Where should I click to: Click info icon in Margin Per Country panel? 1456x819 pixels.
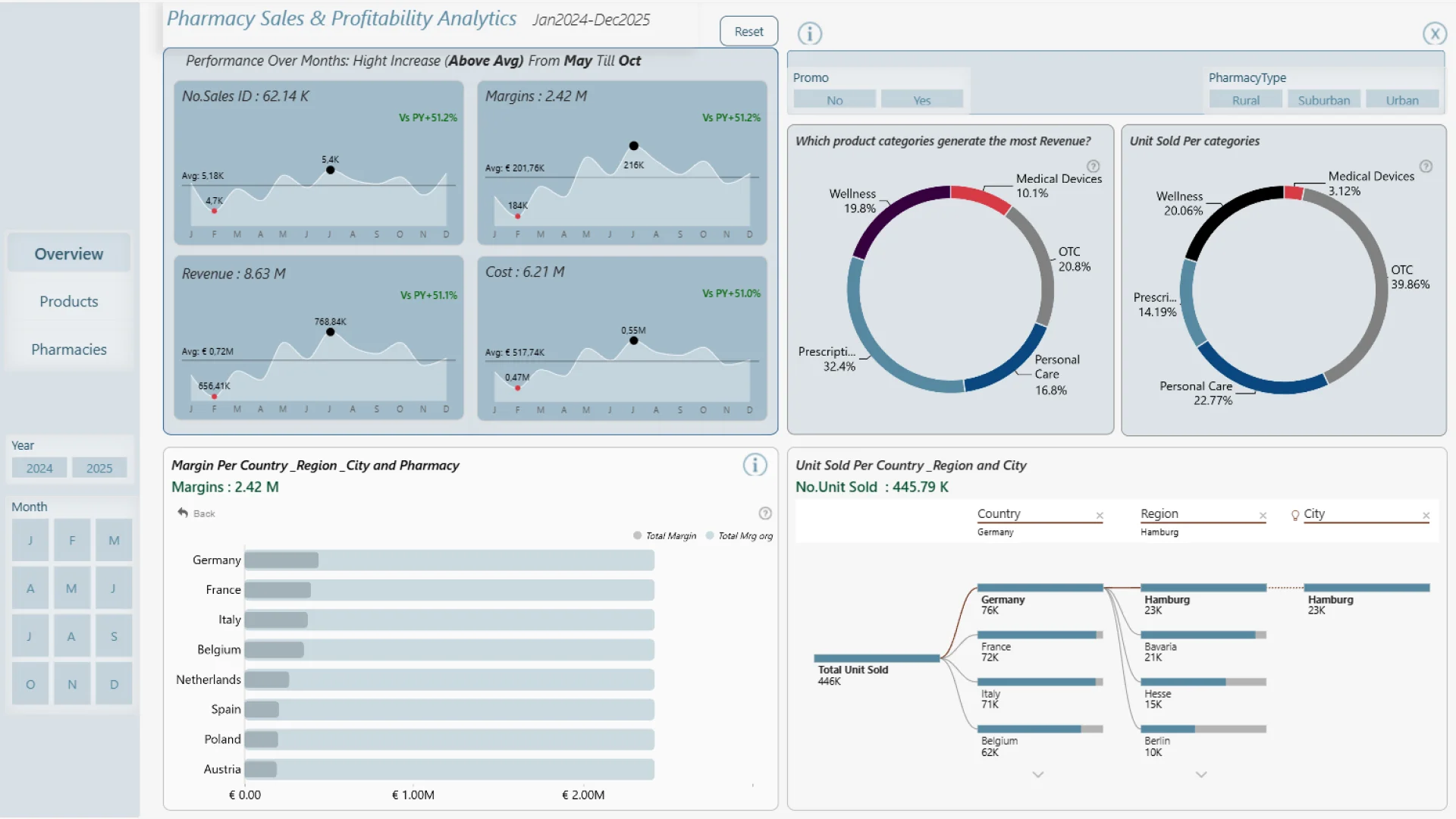(x=755, y=465)
